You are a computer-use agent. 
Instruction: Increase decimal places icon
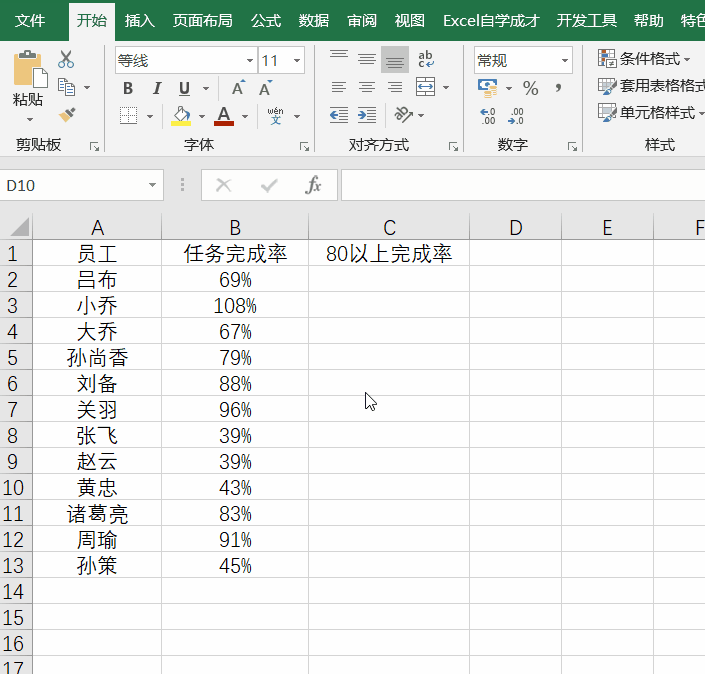488,116
